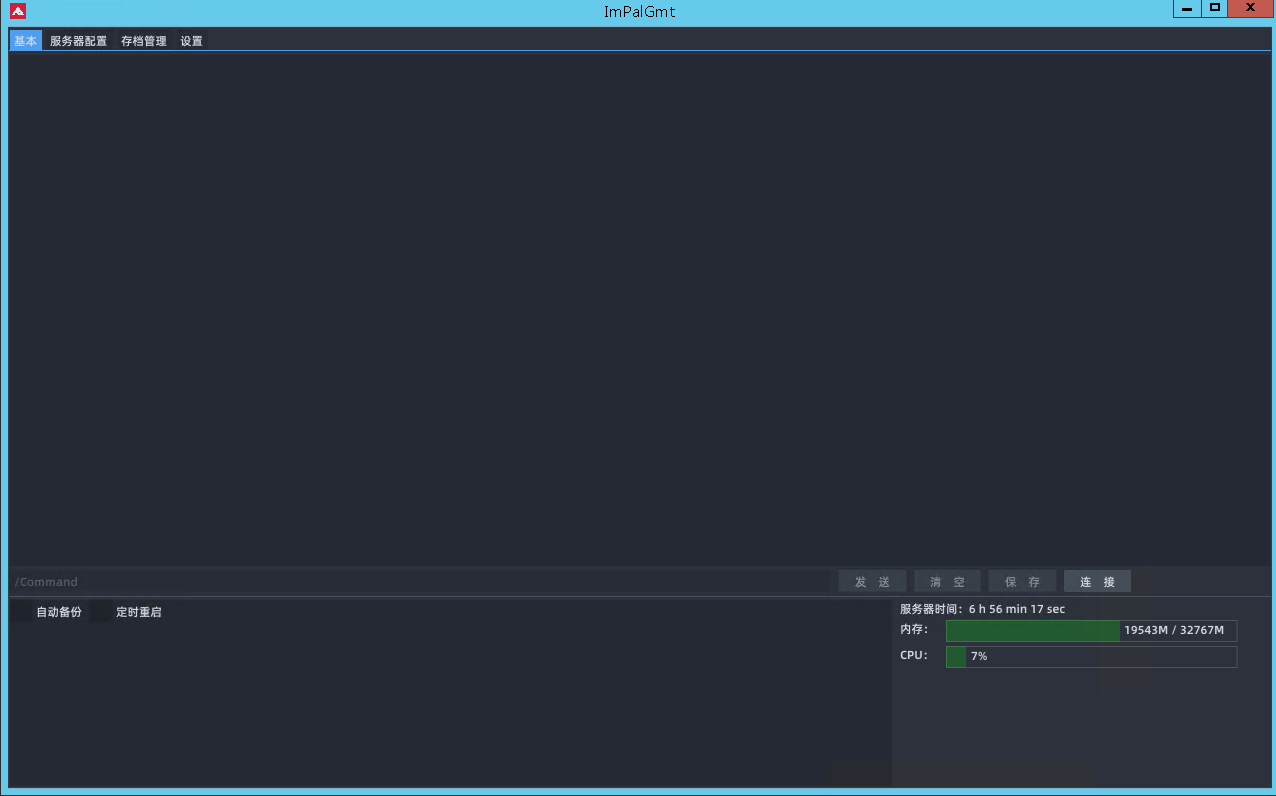This screenshot has height=796, width=1276.
Task: Focus the /Command input field
Action: [x=420, y=582]
